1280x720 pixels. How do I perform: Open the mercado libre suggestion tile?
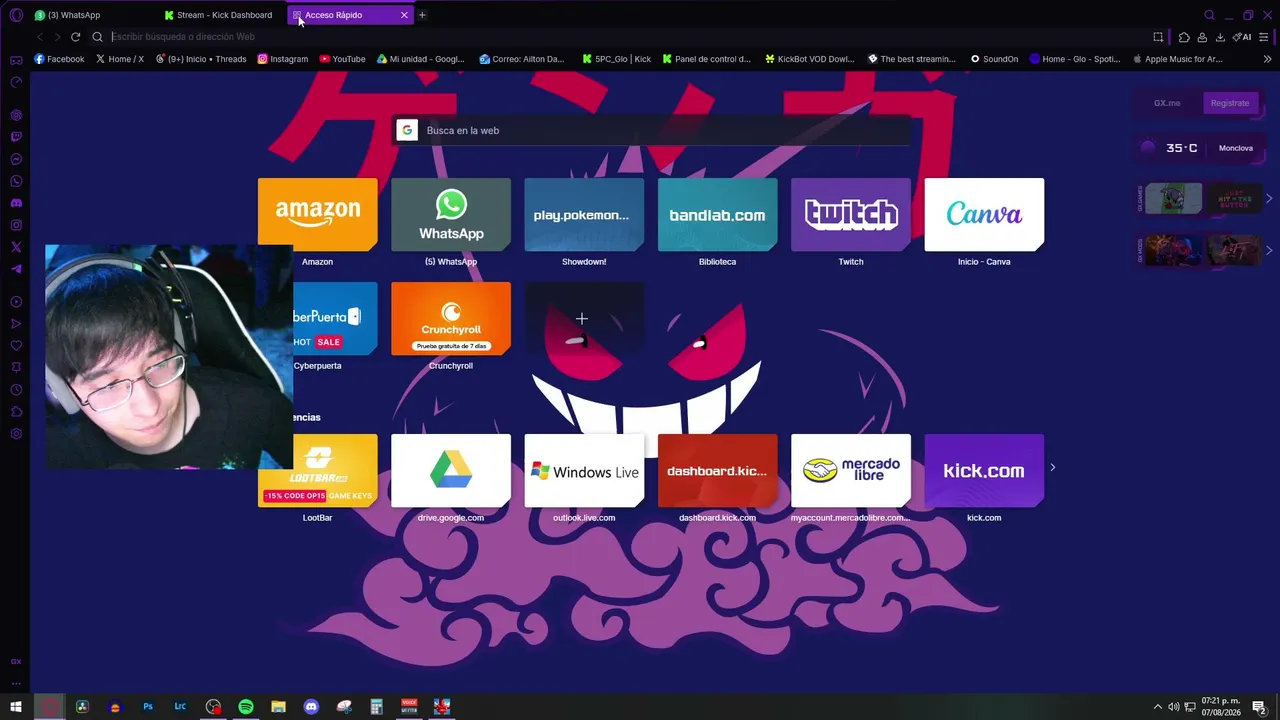tap(851, 470)
